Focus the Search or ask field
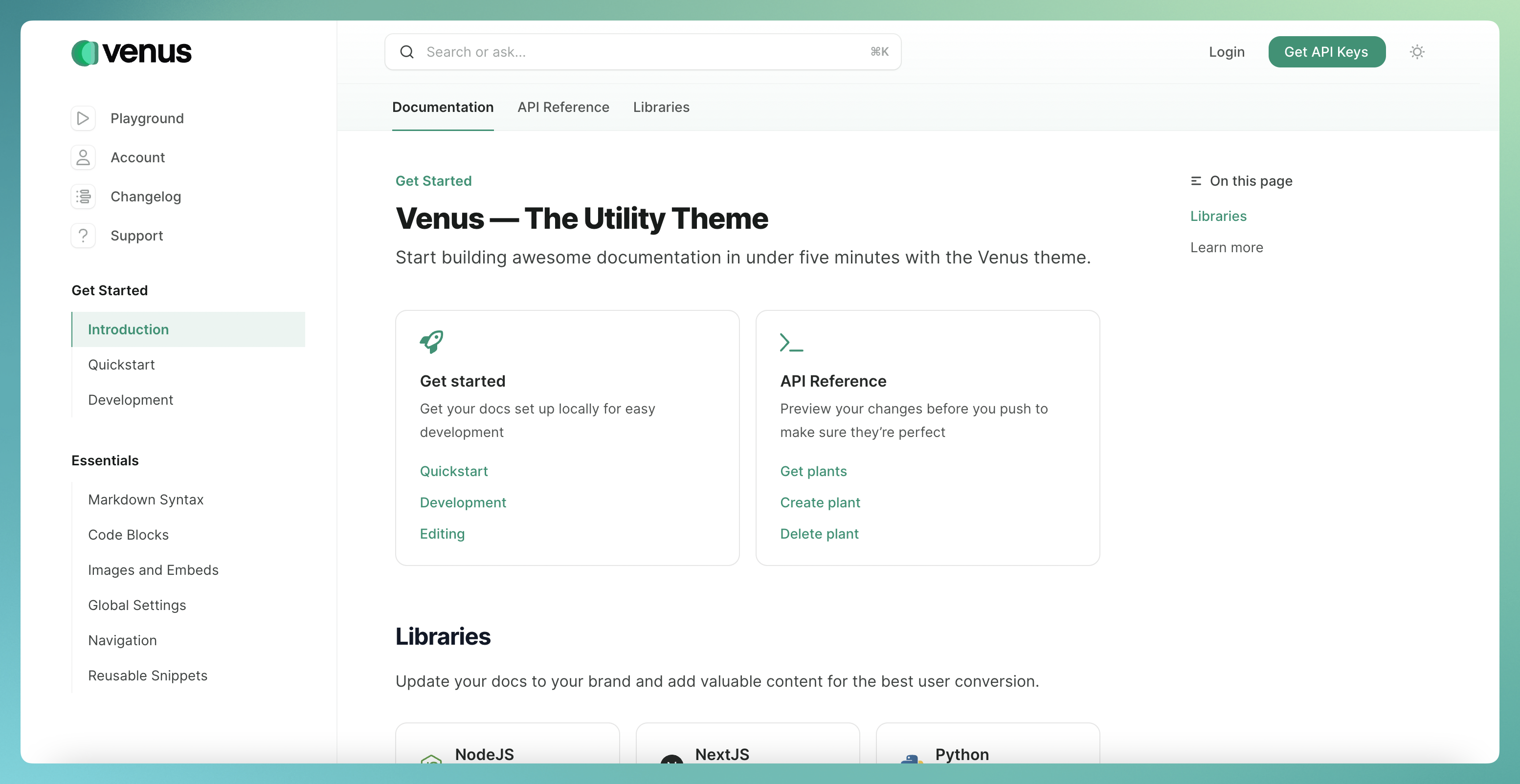Viewport: 1520px width, 784px height. (x=643, y=52)
